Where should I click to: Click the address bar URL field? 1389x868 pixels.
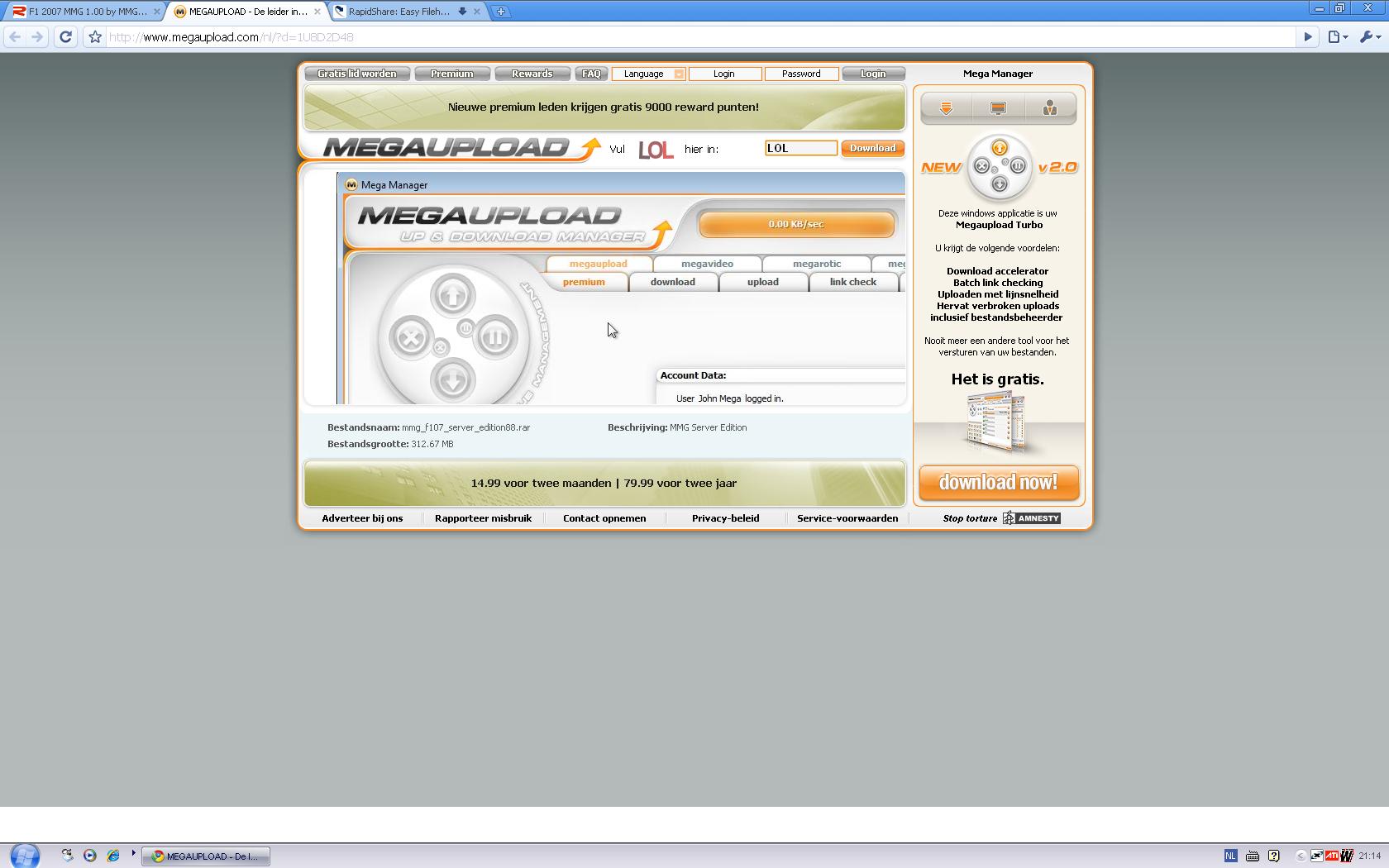pos(701,36)
